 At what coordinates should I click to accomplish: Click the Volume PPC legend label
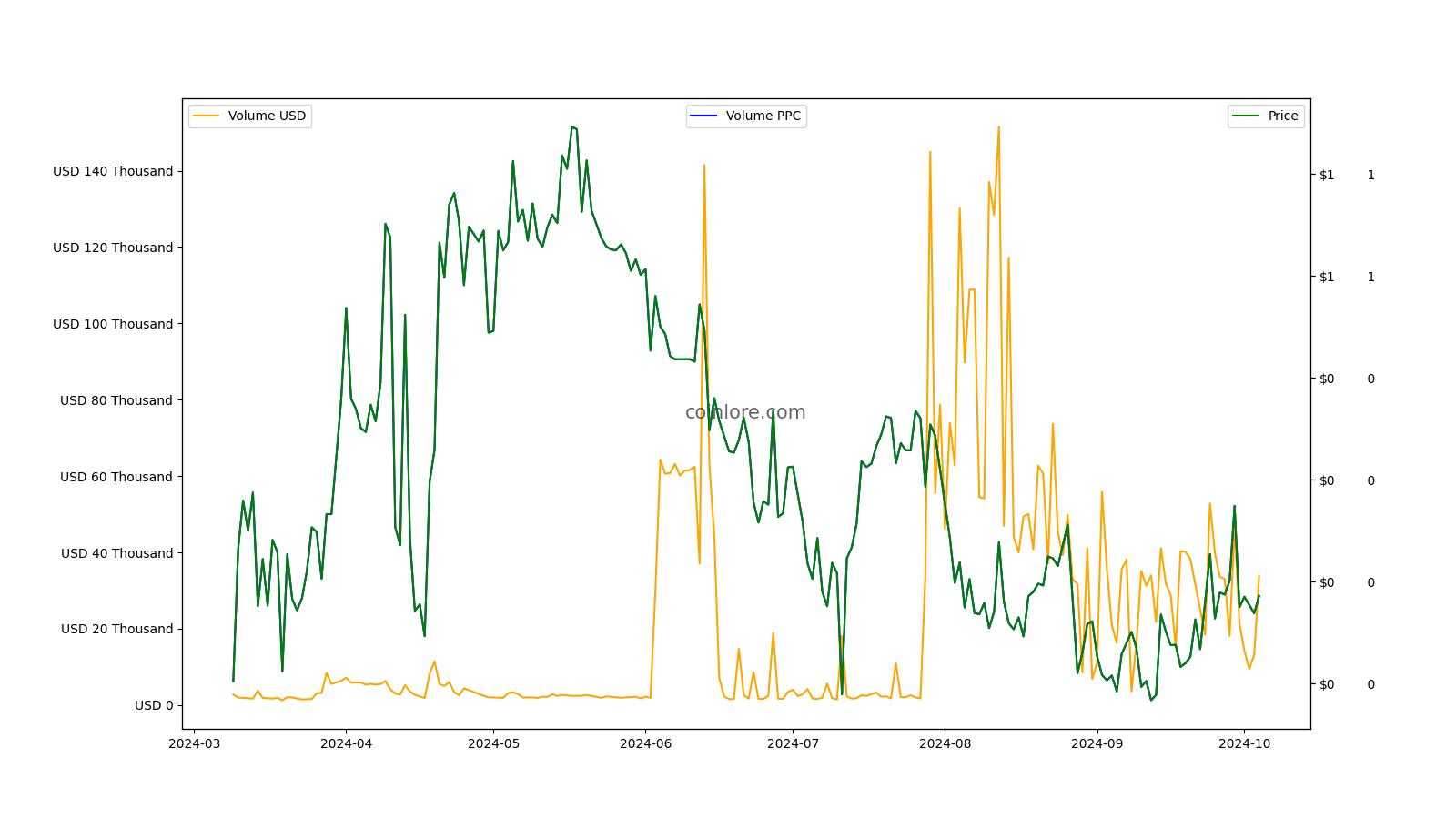tap(763, 116)
